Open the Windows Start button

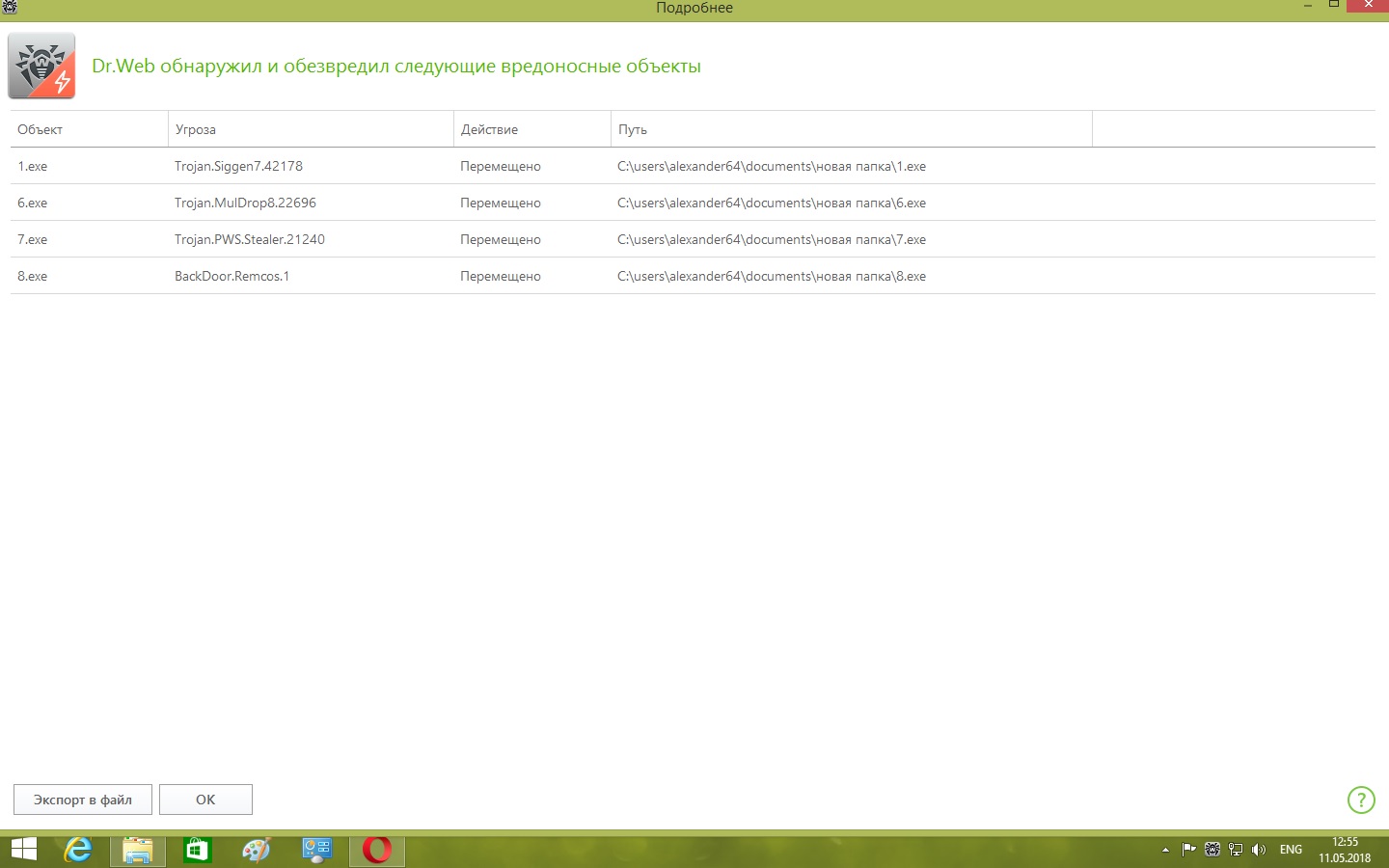[x=23, y=850]
